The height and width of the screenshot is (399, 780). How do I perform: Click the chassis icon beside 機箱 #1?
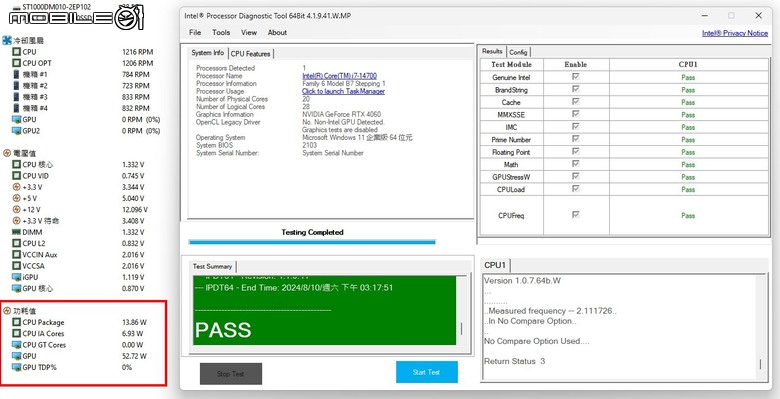coord(16,74)
